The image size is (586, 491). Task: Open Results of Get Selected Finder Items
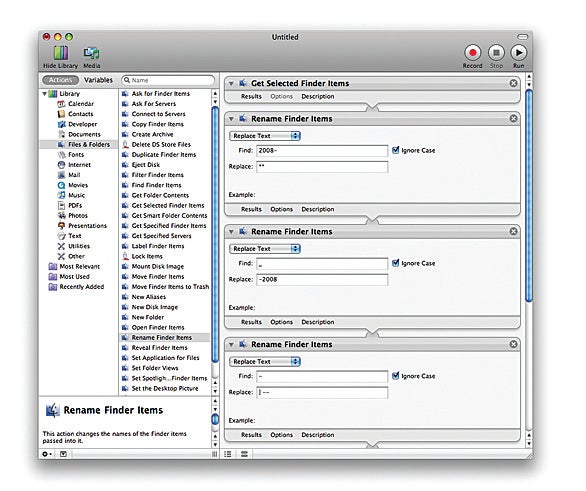click(251, 96)
